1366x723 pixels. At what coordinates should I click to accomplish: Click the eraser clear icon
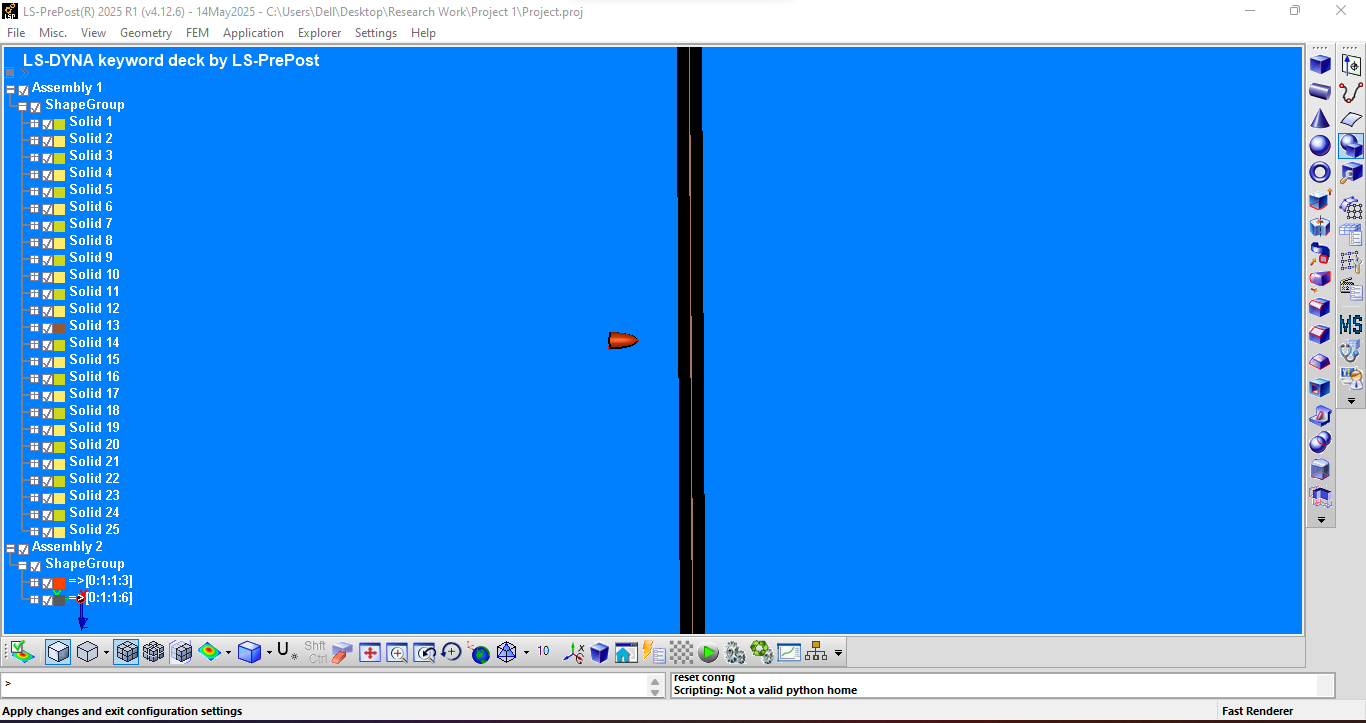pyautogui.click(x=343, y=653)
